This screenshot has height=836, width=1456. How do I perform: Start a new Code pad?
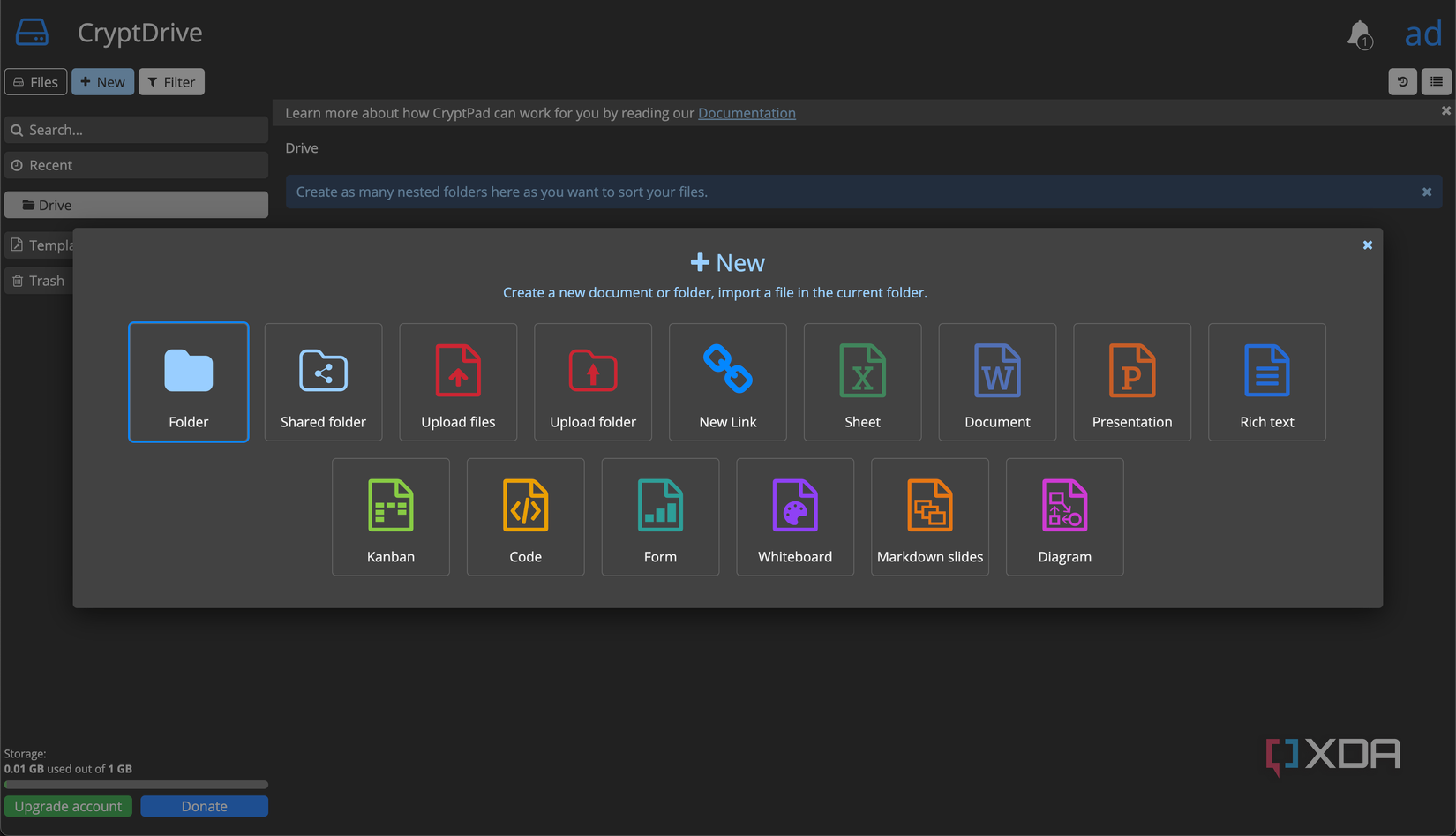tap(525, 516)
